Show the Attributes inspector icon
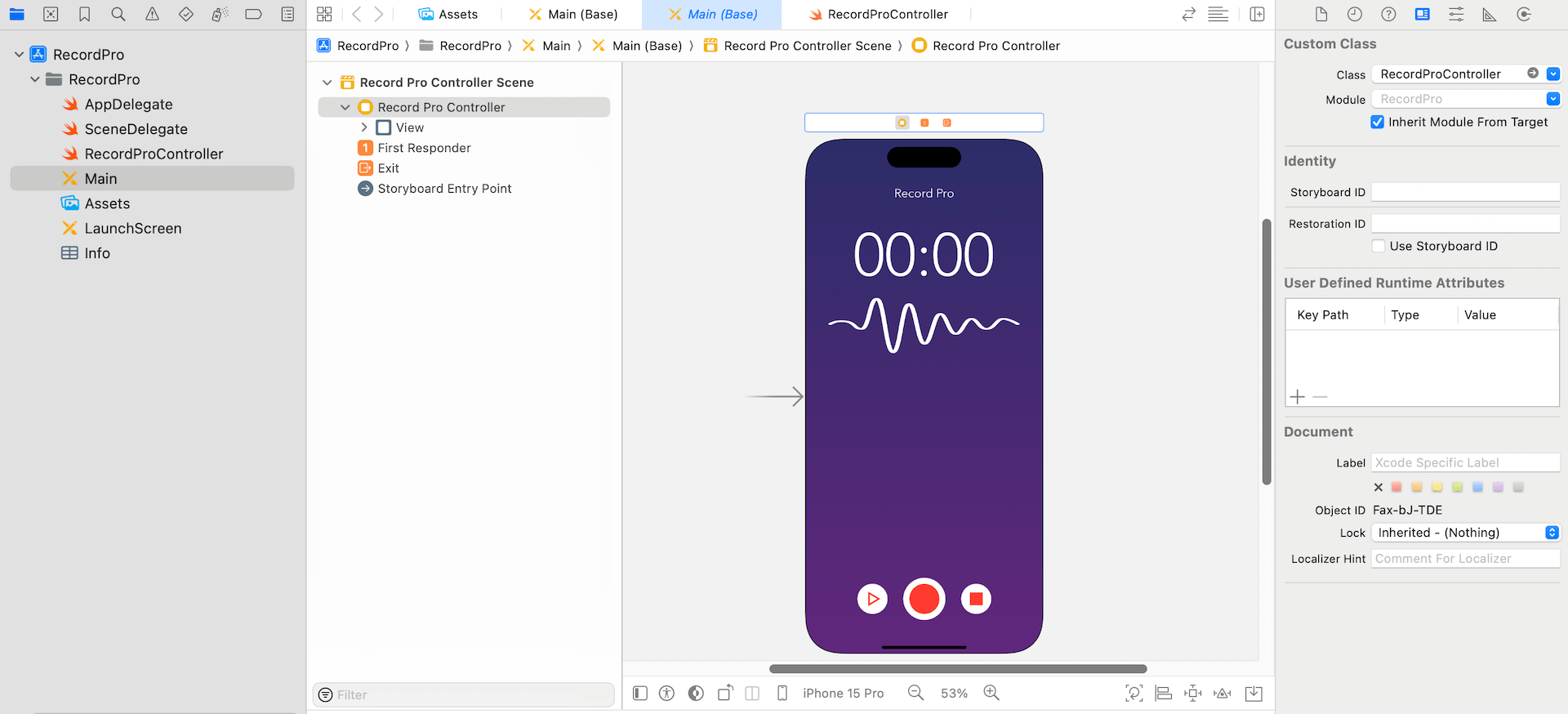This screenshot has height=714, width=1568. click(x=1456, y=14)
